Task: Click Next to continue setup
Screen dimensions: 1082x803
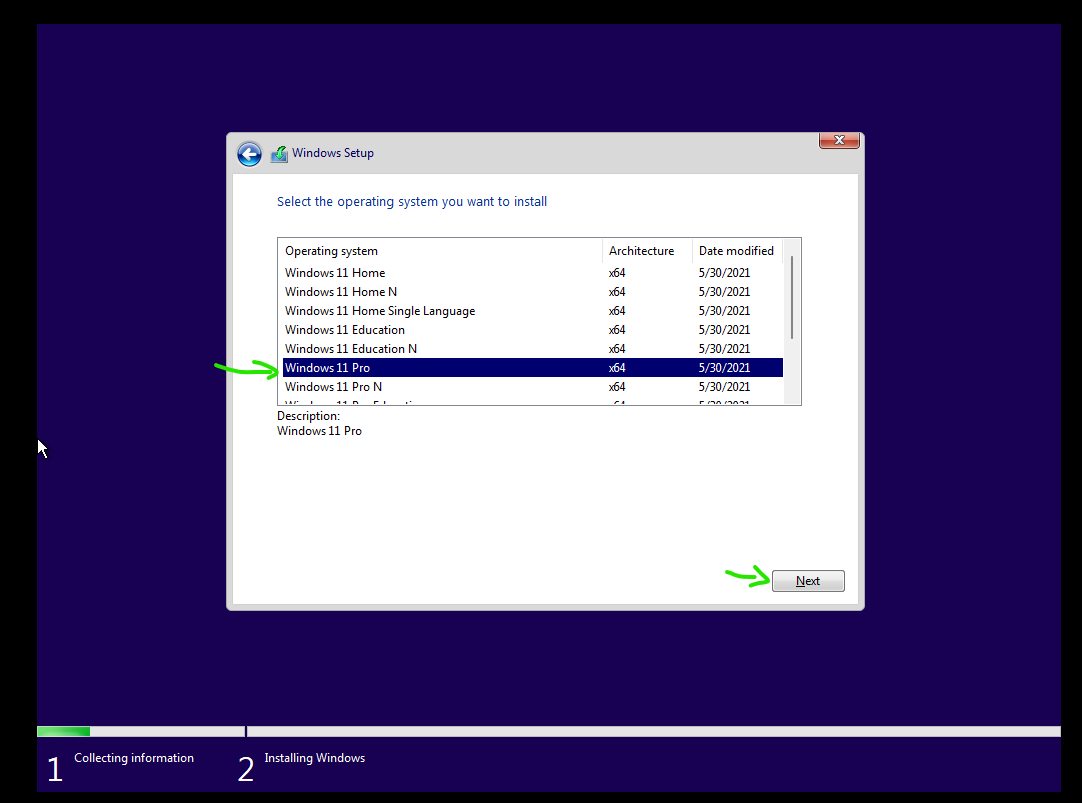Action: pyautogui.click(x=808, y=581)
